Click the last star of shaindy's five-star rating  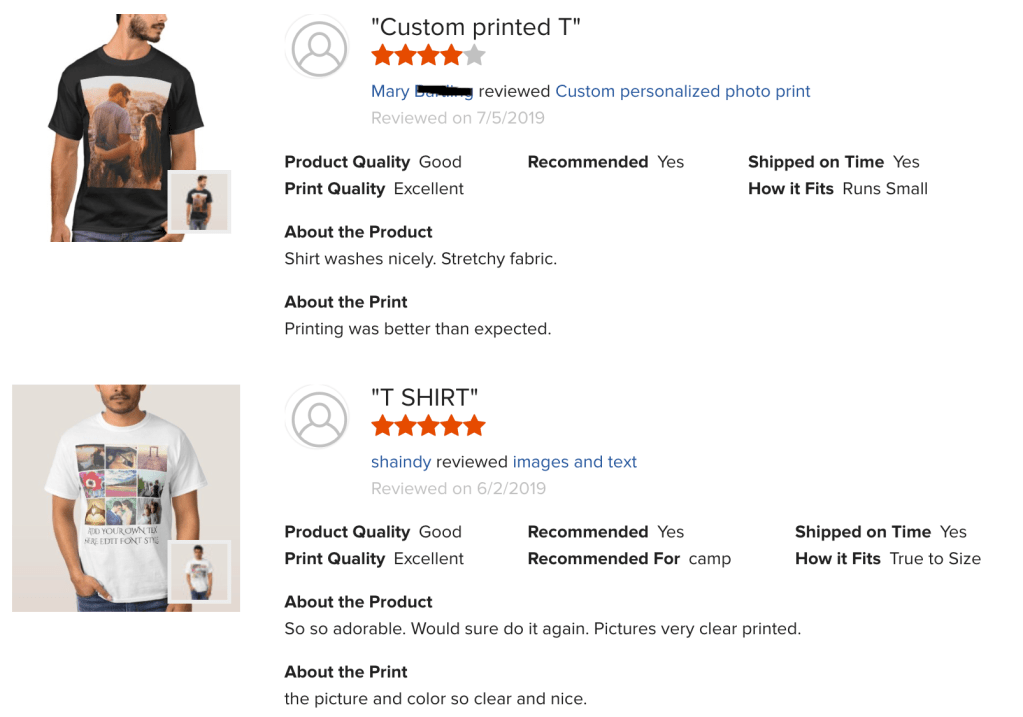coord(474,426)
